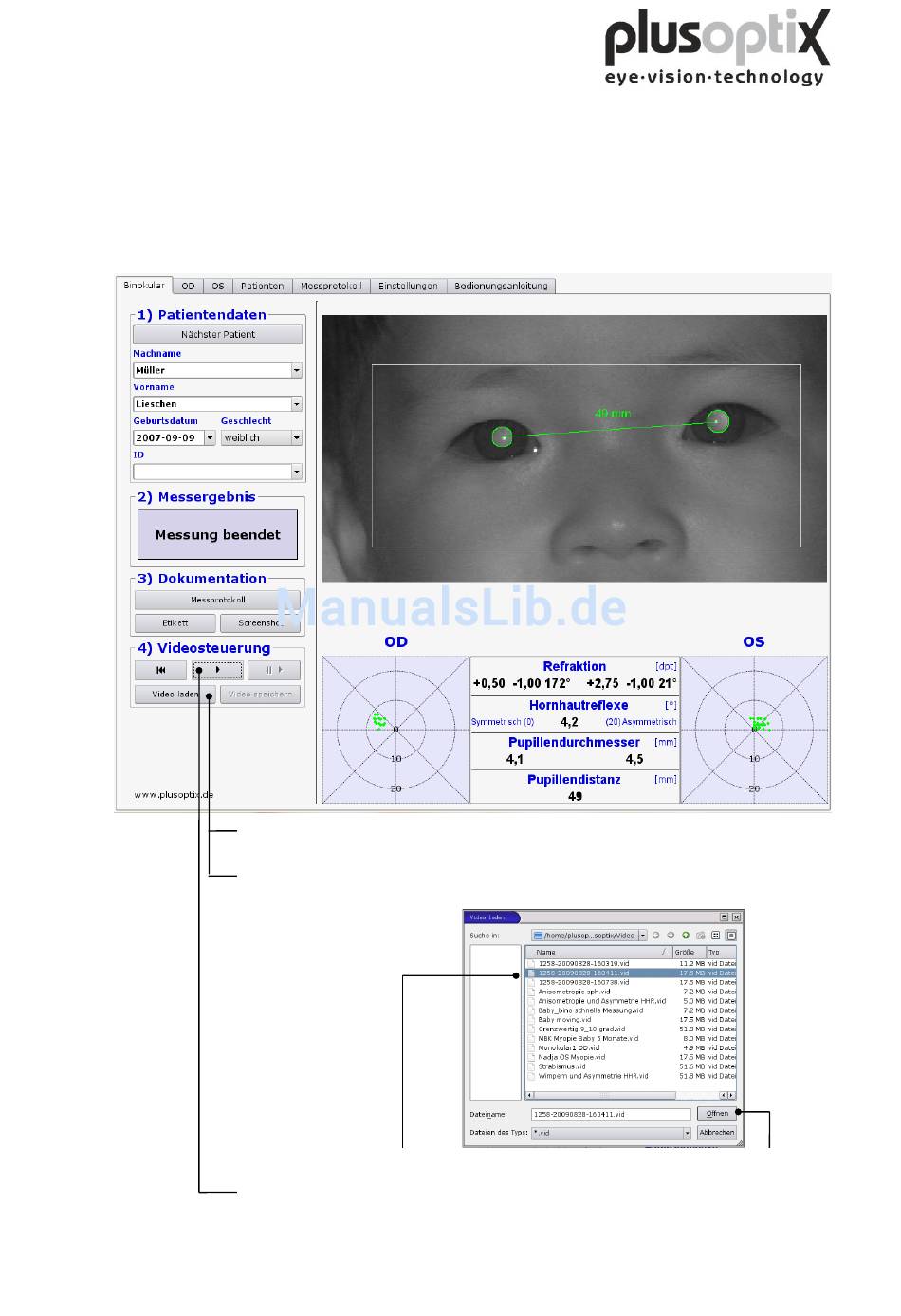Sort files by the Name column header

pos(599,952)
